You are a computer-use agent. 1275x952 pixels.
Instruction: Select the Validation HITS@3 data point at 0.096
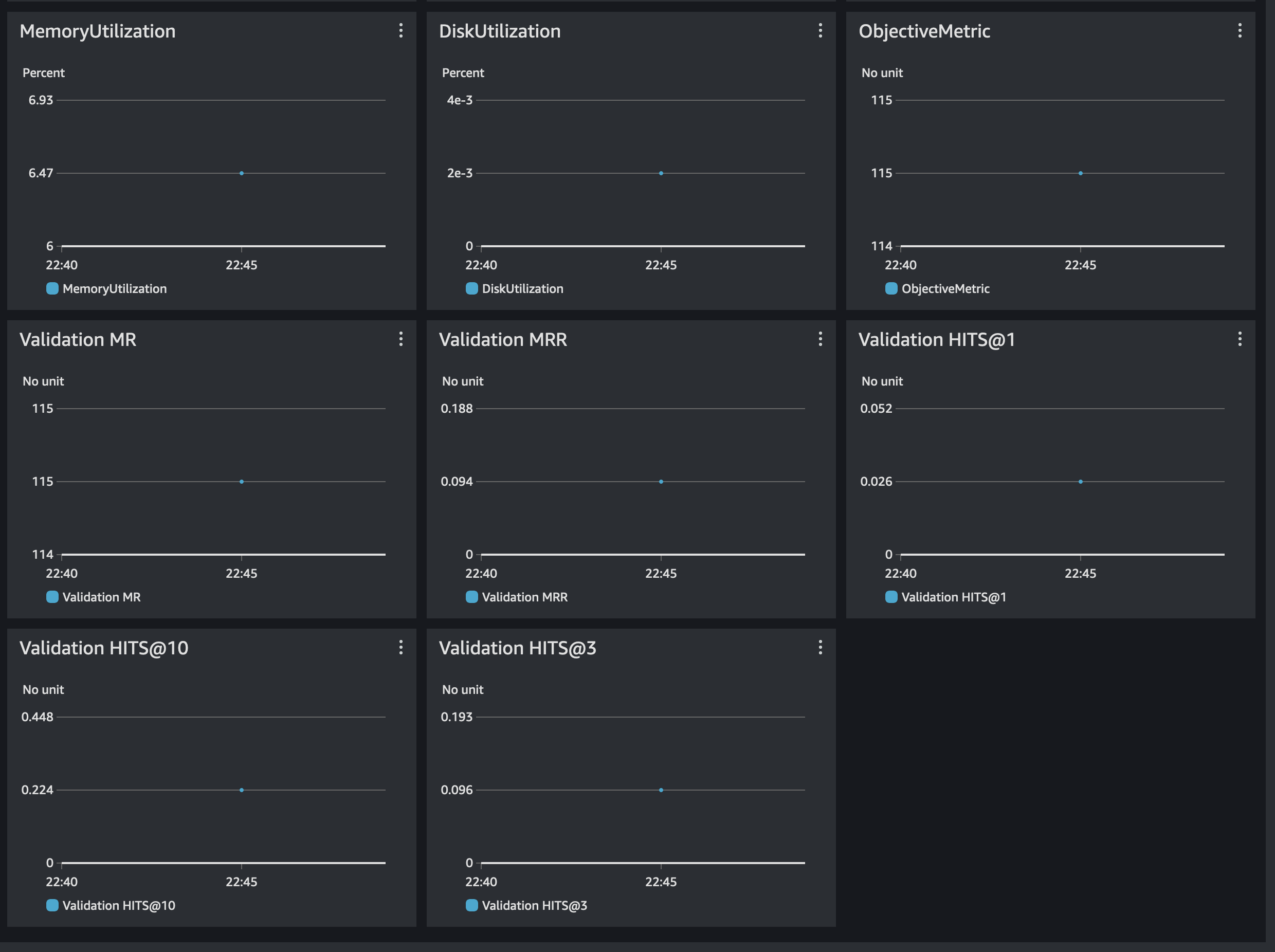pyautogui.click(x=661, y=790)
